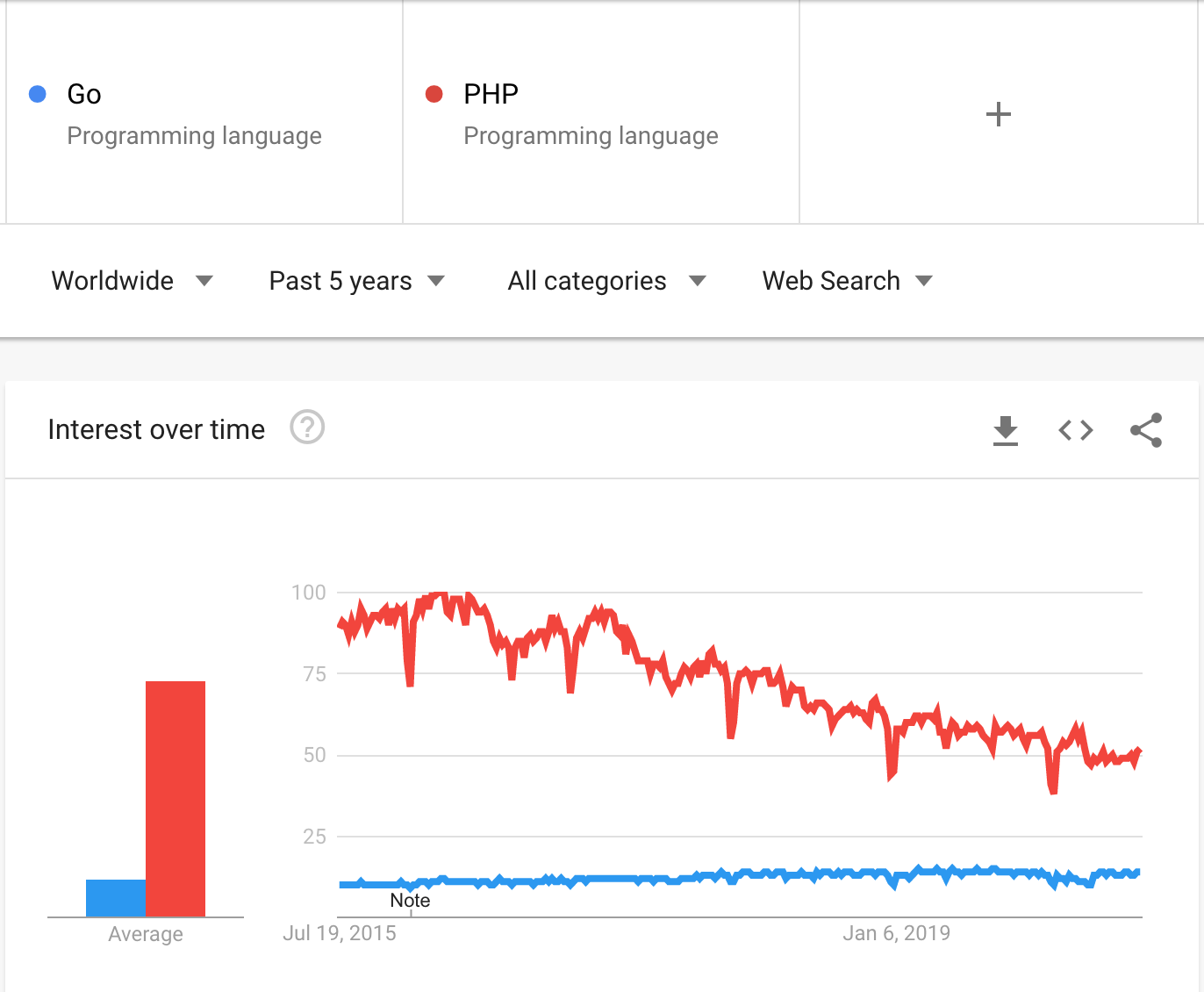The image size is (1204, 992).
Task: Click the blue Go average bar
Action: [x=116, y=898]
